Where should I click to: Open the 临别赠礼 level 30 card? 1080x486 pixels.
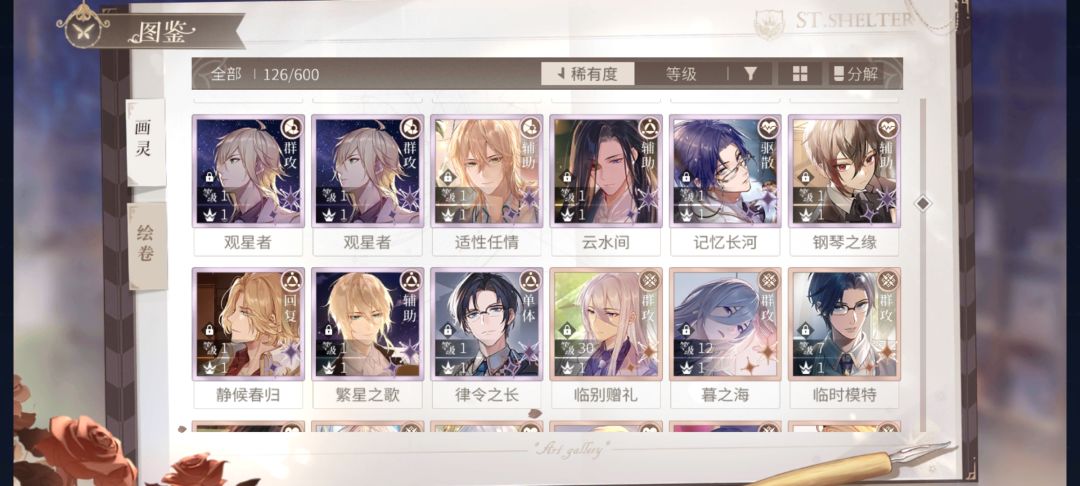[x=606, y=324]
